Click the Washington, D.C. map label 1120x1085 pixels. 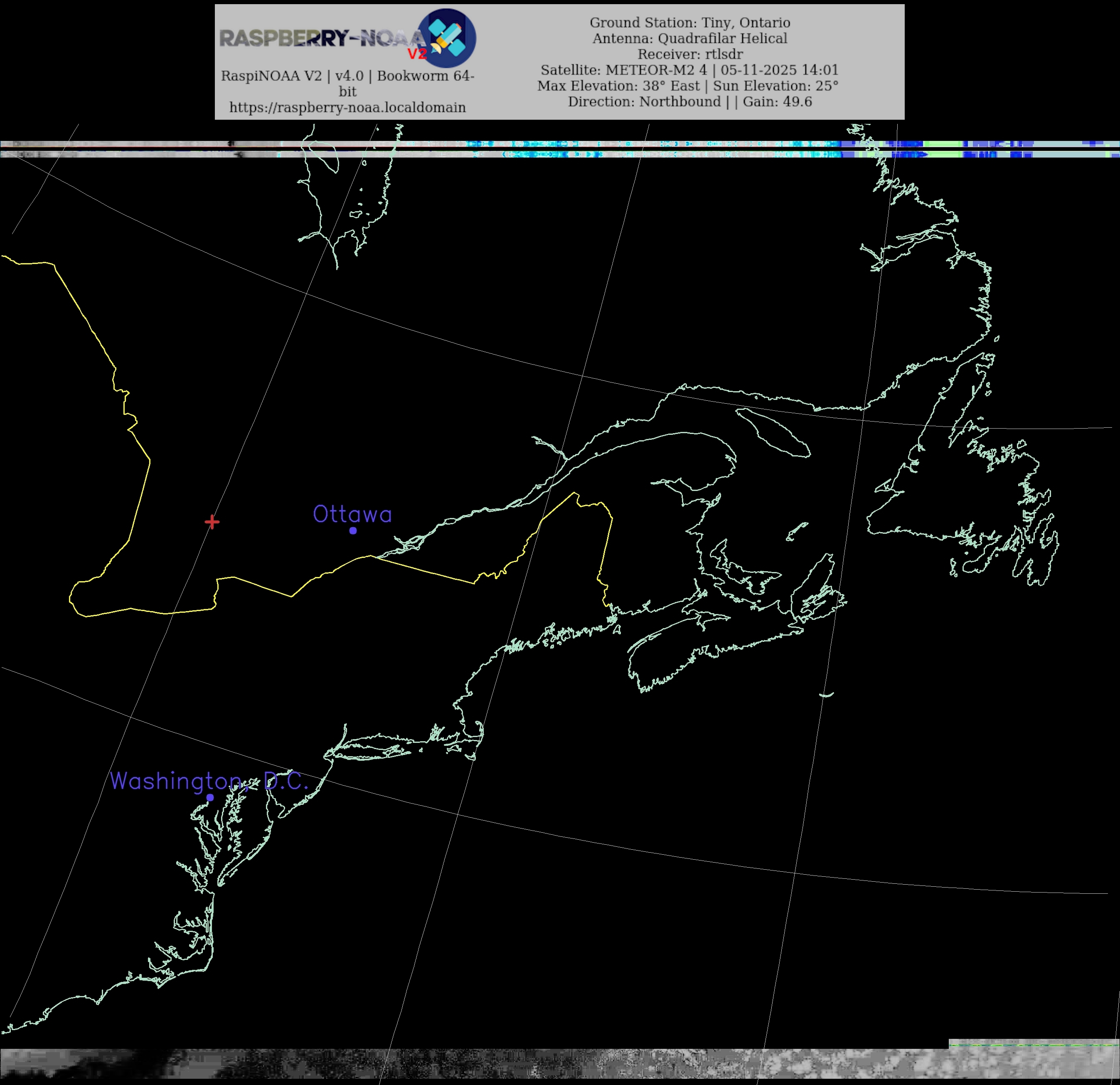tap(209, 781)
